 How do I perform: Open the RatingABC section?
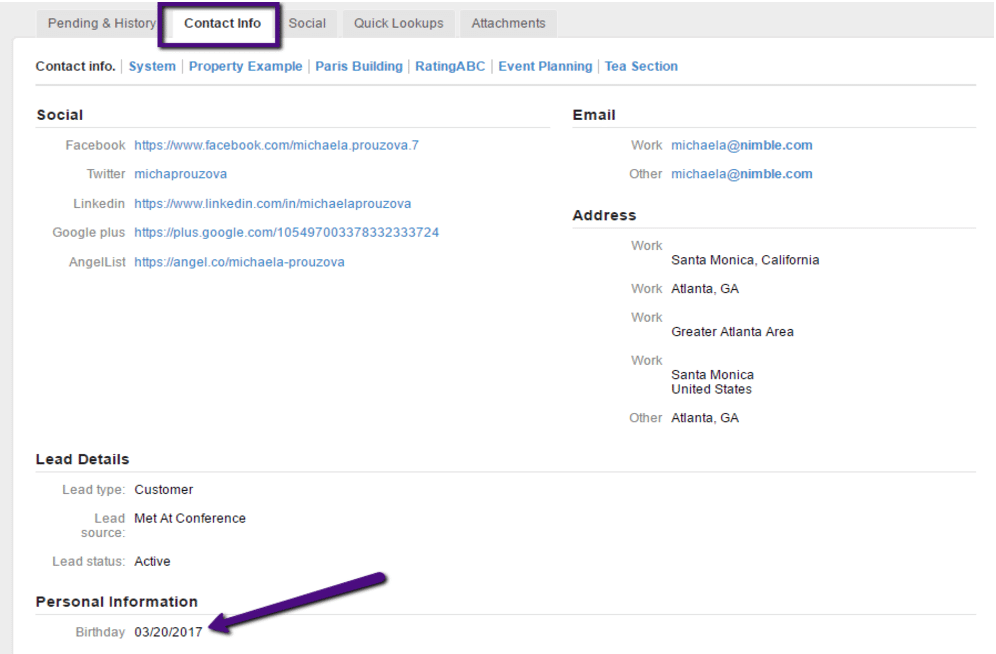pyautogui.click(x=450, y=66)
